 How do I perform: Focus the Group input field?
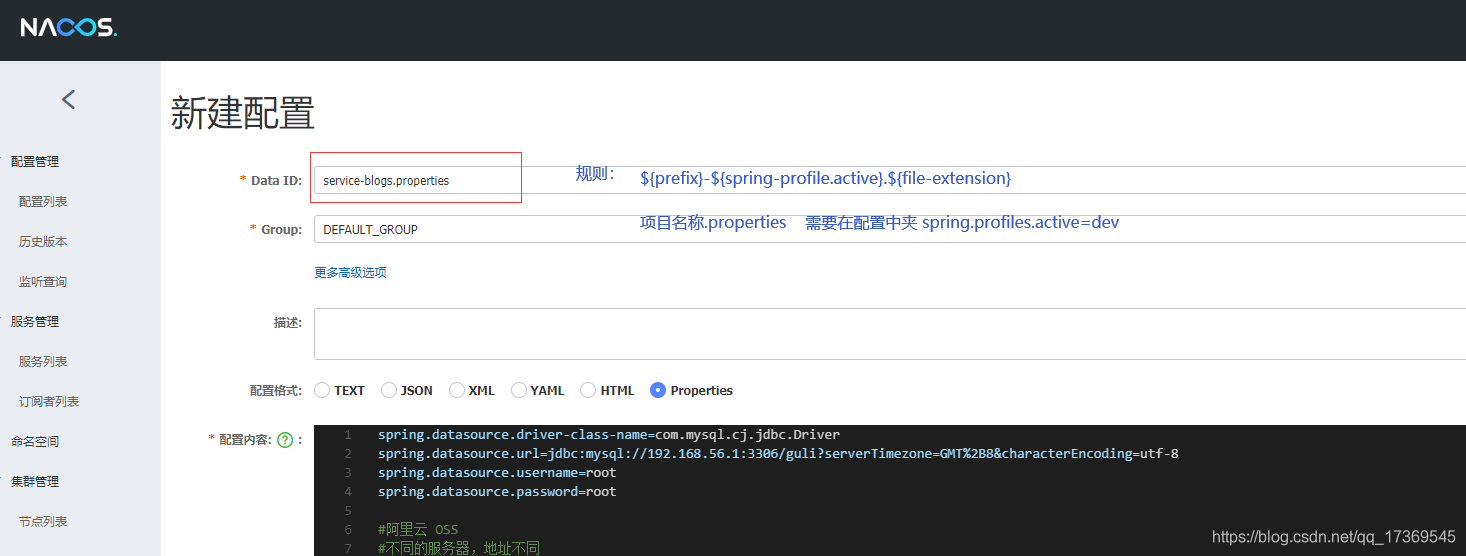(x=890, y=229)
